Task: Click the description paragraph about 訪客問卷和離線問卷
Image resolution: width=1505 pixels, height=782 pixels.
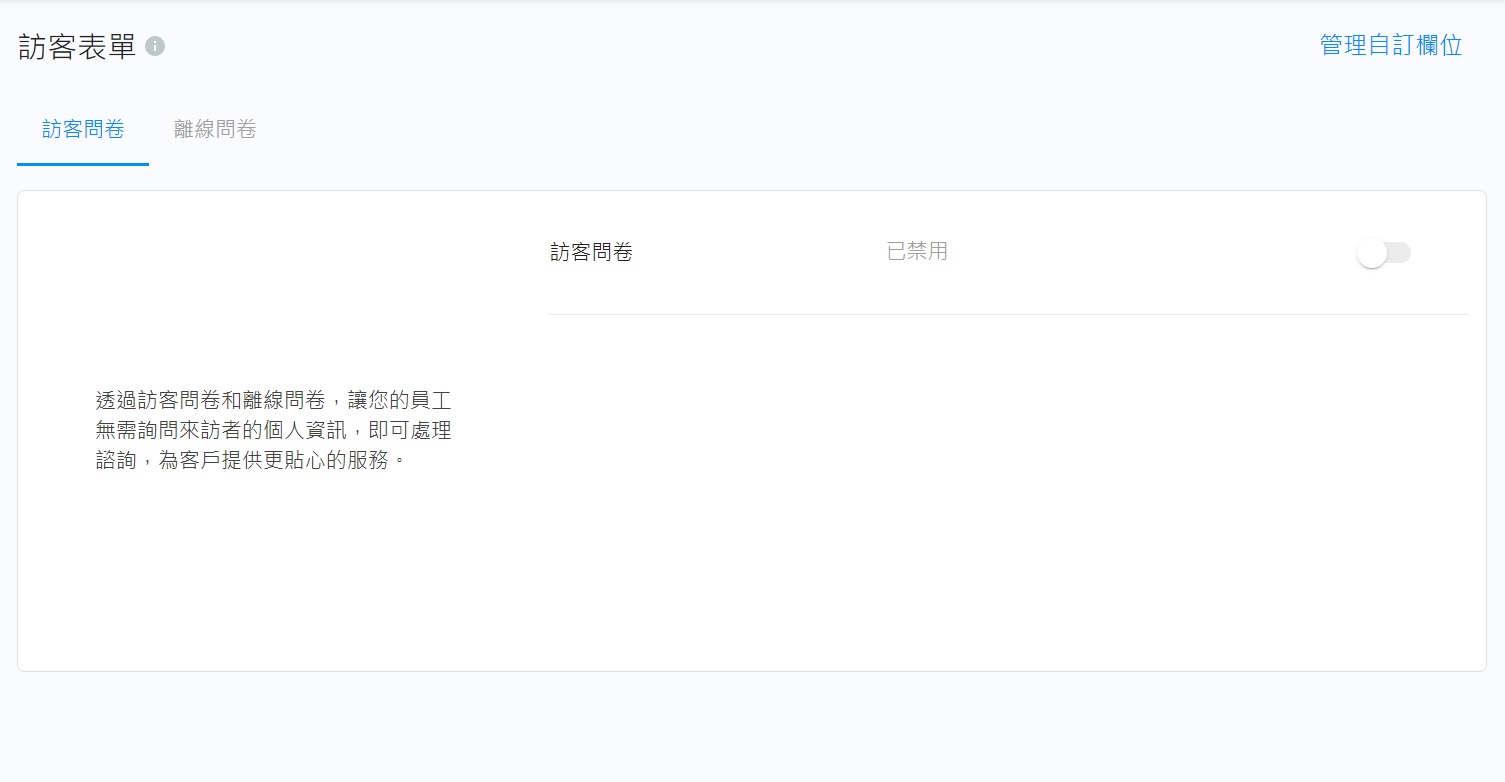Action: 273,431
